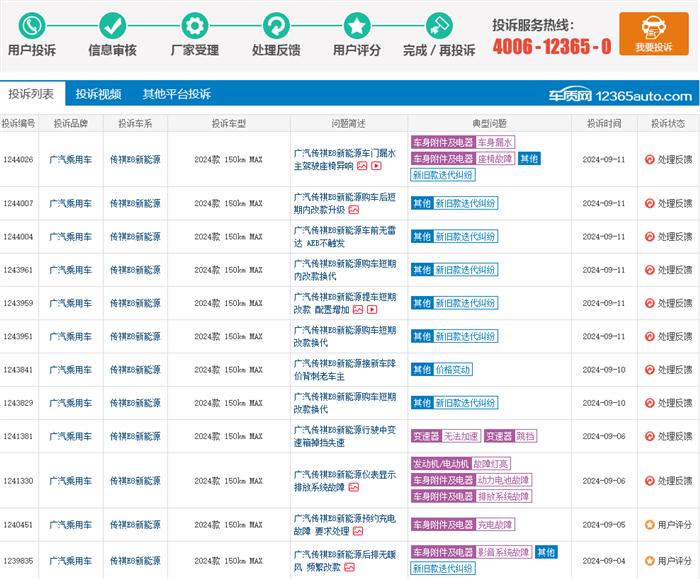Screen dimensions: 700x579
Task: Select complaint number 1243829
Action: (18, 403)
